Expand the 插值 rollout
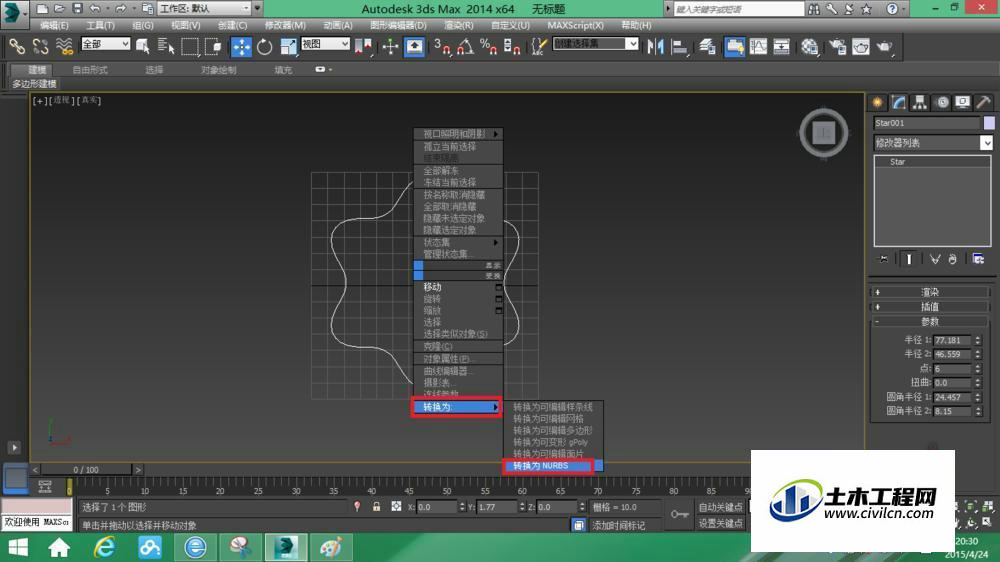1000x562 pixels. (x=929, y=307)
